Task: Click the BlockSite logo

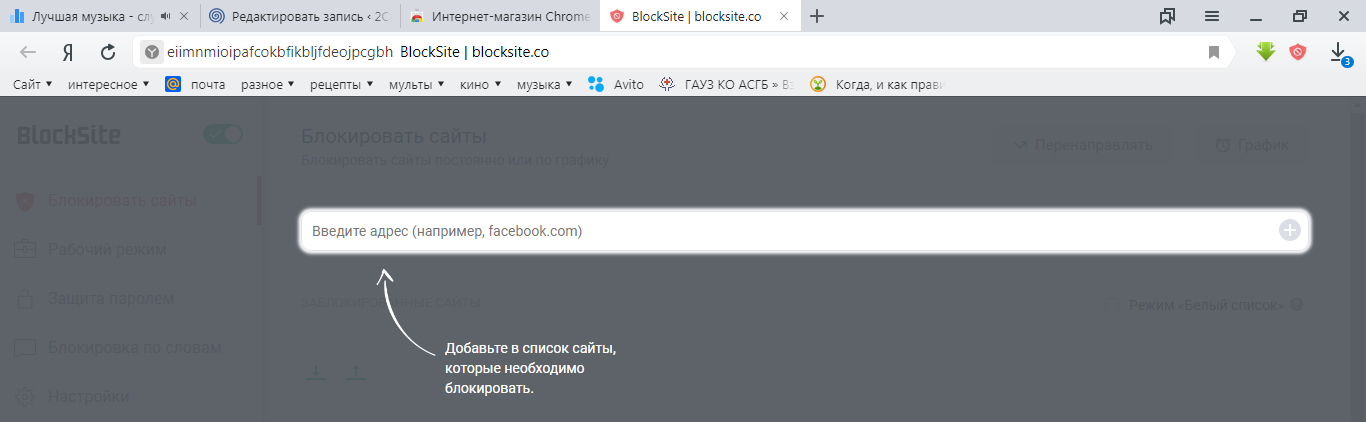Action: [x=69, y=134]
